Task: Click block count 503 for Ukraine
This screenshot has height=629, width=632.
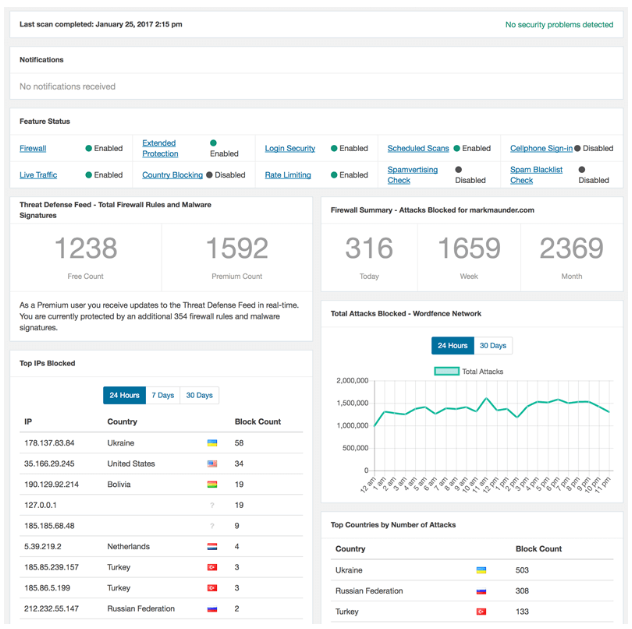Action: tap(522, 570)
